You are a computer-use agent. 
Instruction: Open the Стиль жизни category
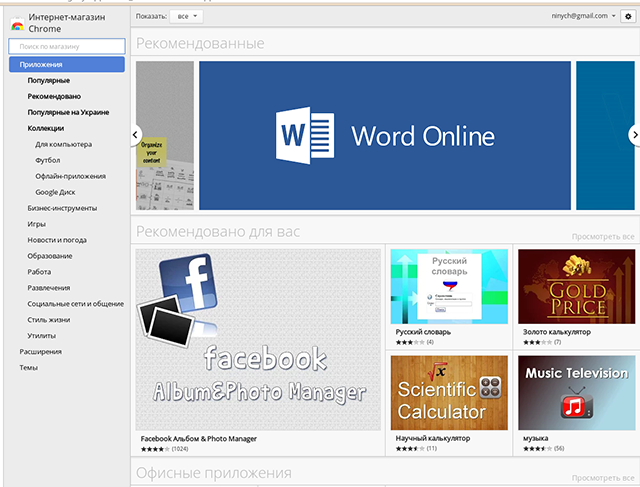coord(49,320)
